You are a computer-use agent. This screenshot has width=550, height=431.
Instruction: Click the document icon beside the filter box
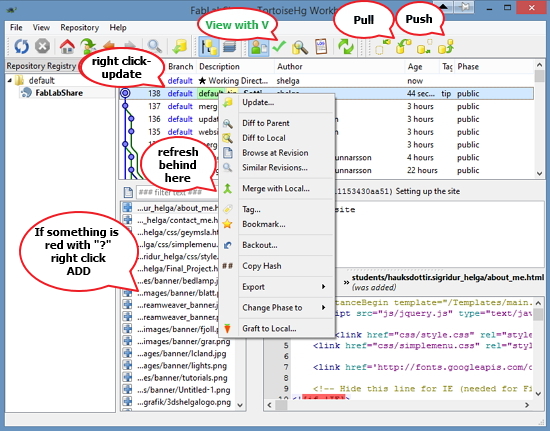[x=128, y=192]
